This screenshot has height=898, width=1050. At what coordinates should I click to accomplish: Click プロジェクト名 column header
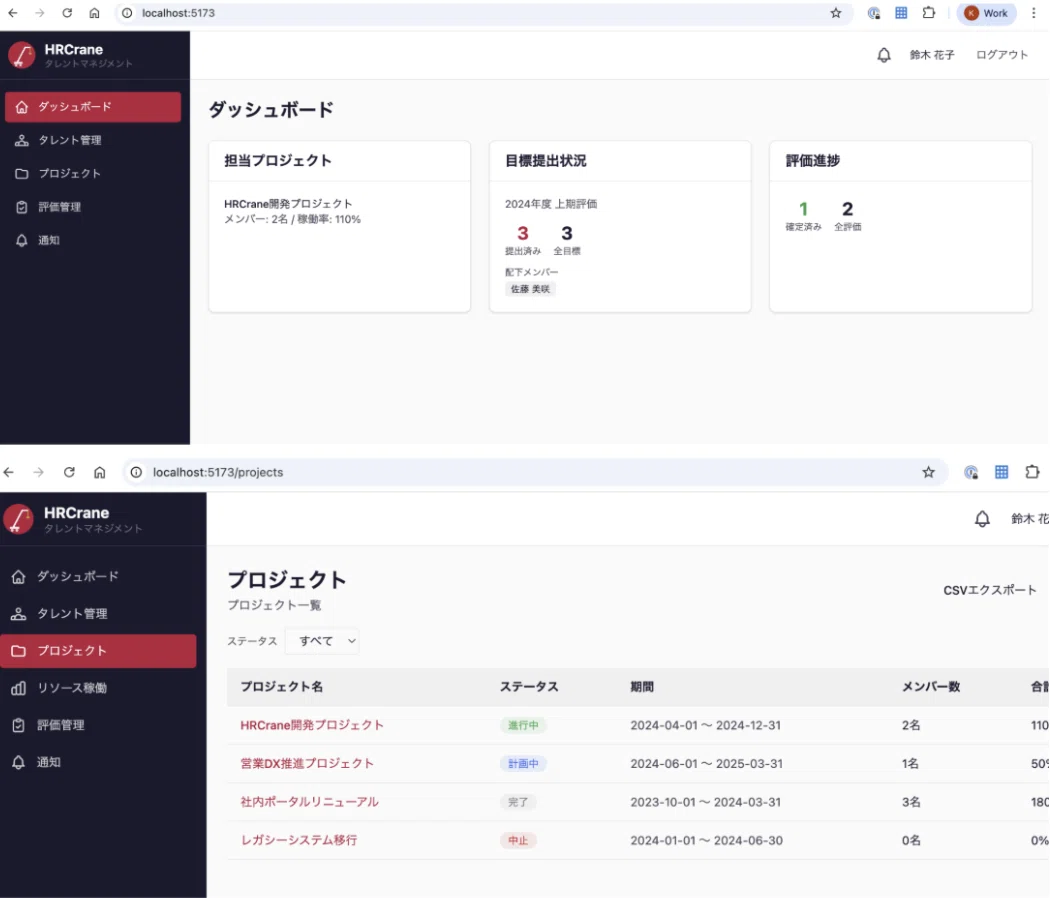click(x=281, y=686)
